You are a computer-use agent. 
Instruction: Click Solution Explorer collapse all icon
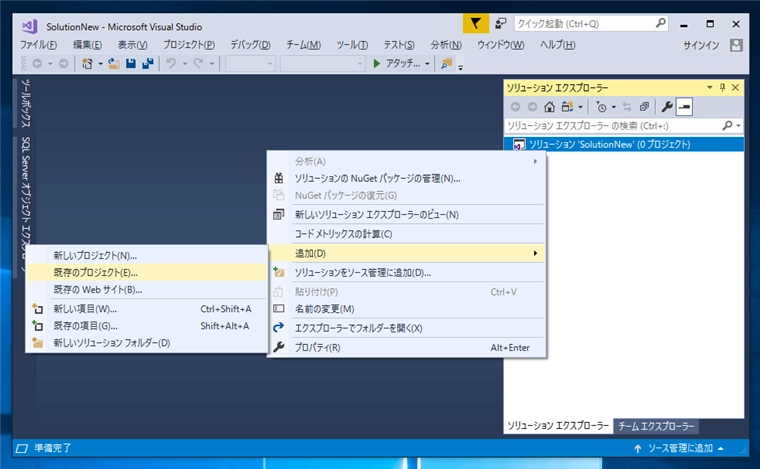[x=644, y=107]
